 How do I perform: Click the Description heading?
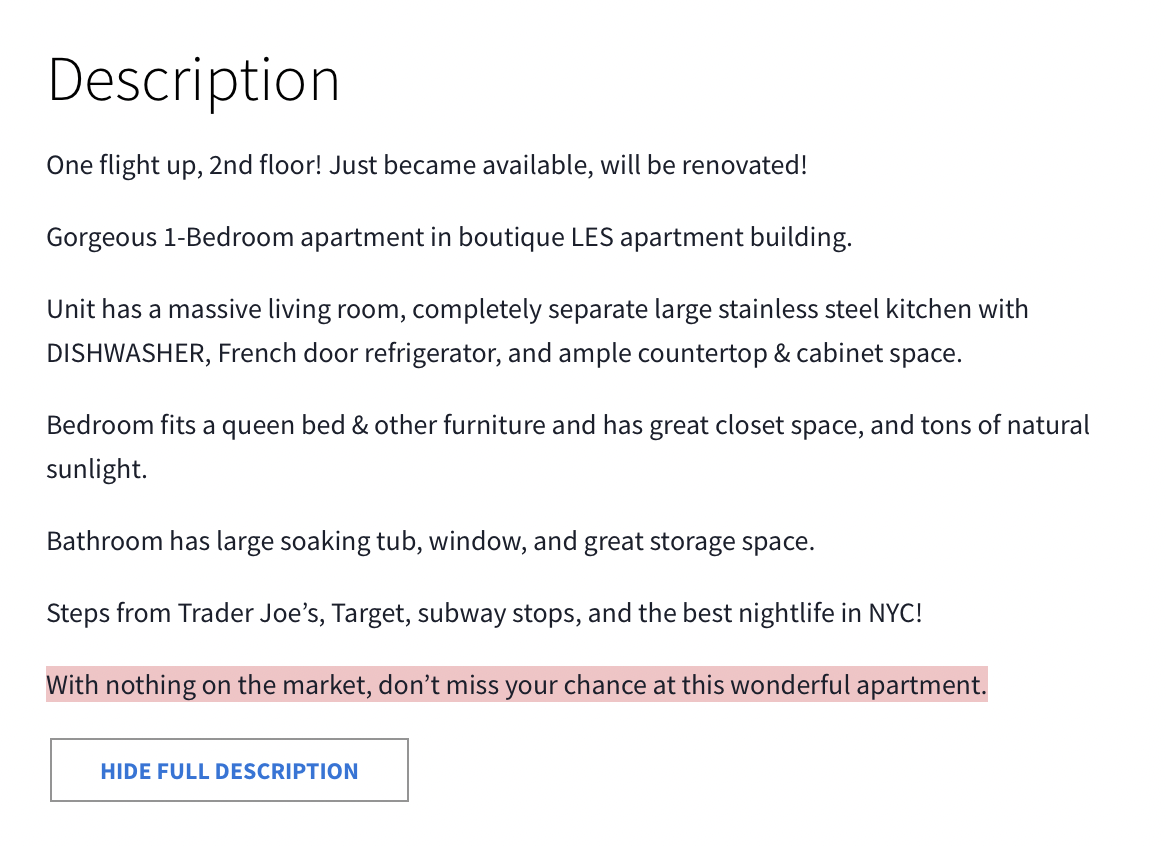click(x=193, y=80)
